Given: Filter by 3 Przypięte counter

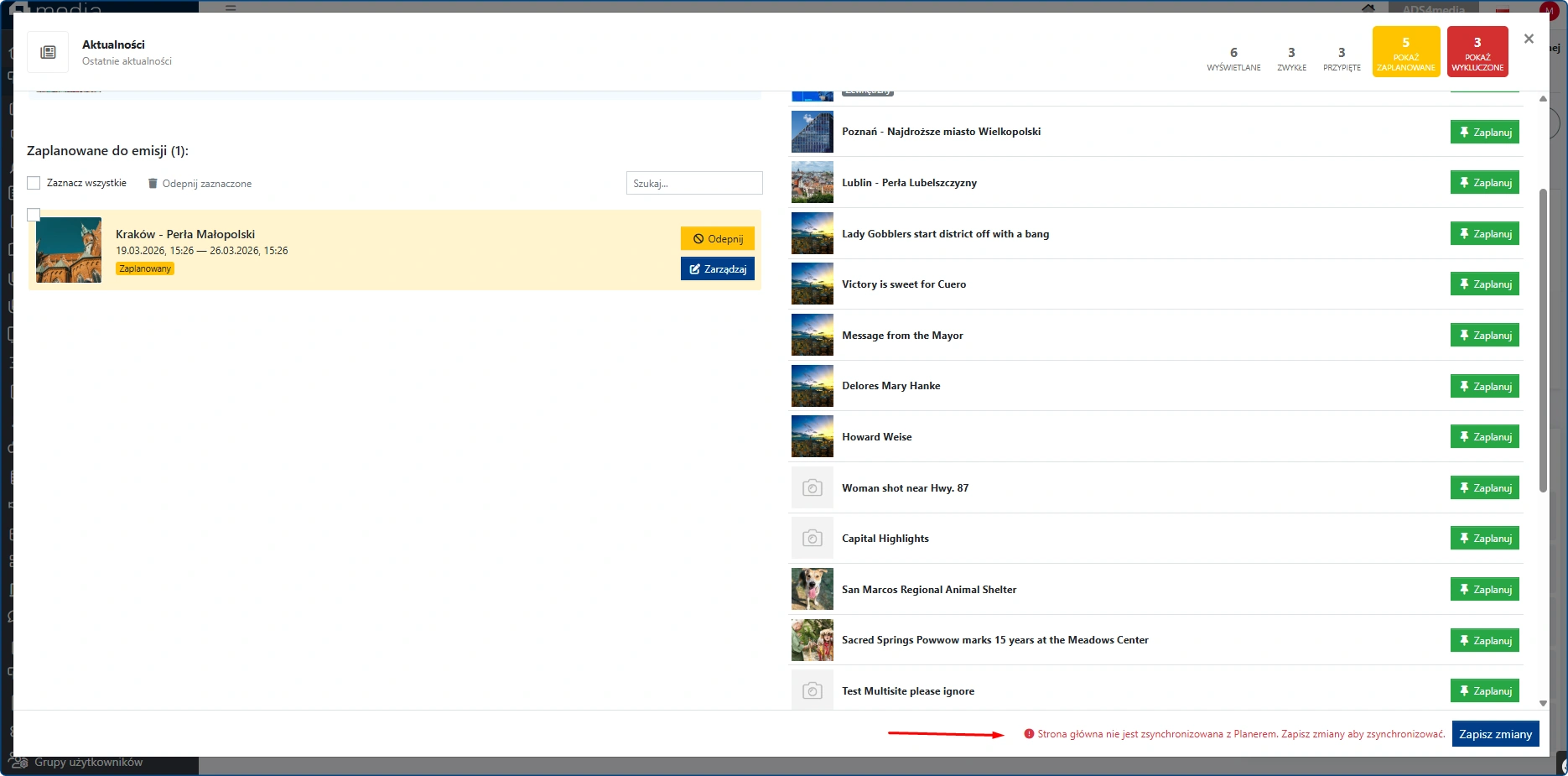Looking at the screenshot, I should (1342, 57).
